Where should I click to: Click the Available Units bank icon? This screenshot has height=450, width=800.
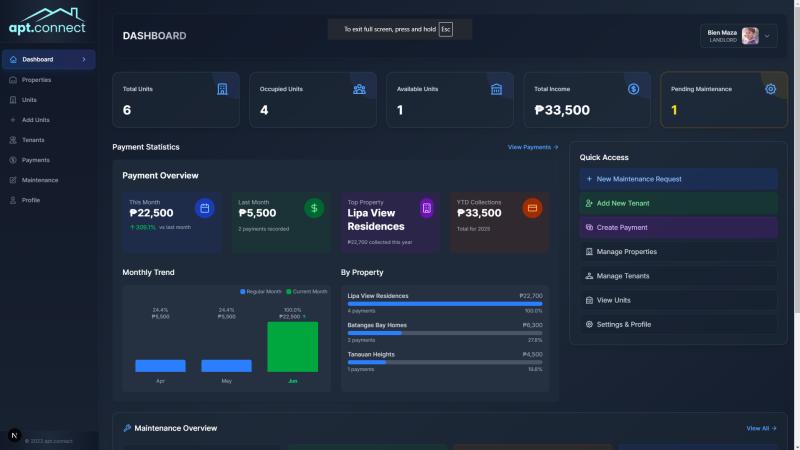pos(496,89)
